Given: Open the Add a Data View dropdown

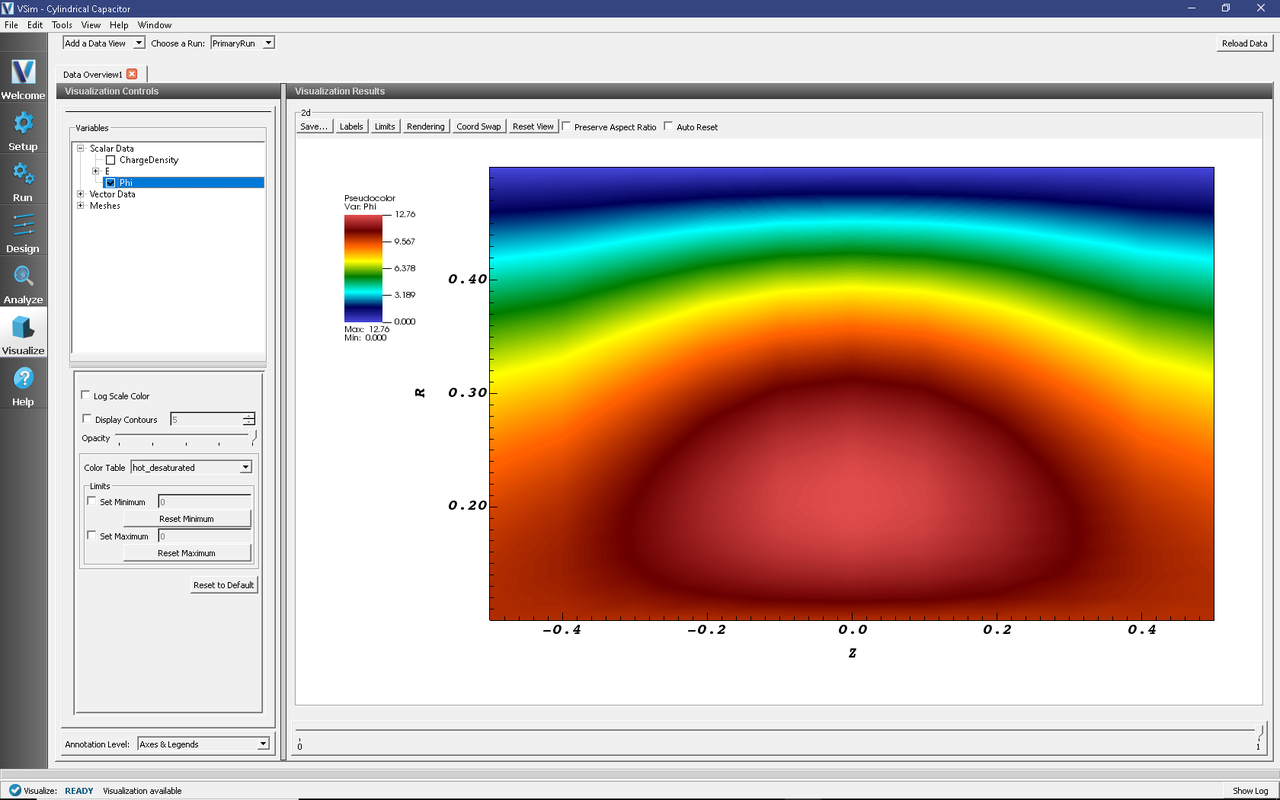Looking at the screenshot, I should pyautogui.click(x=104, y=43).
